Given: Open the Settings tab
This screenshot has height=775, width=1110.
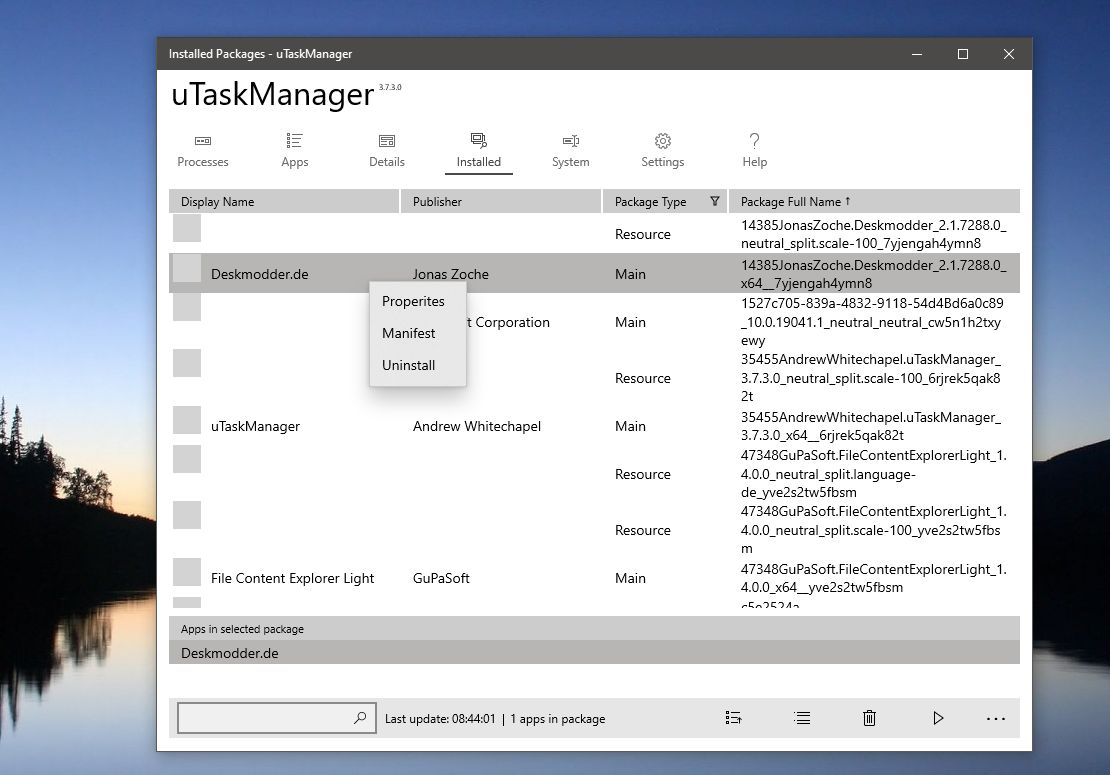Looking at the screenshot, I should pos(663,151).
